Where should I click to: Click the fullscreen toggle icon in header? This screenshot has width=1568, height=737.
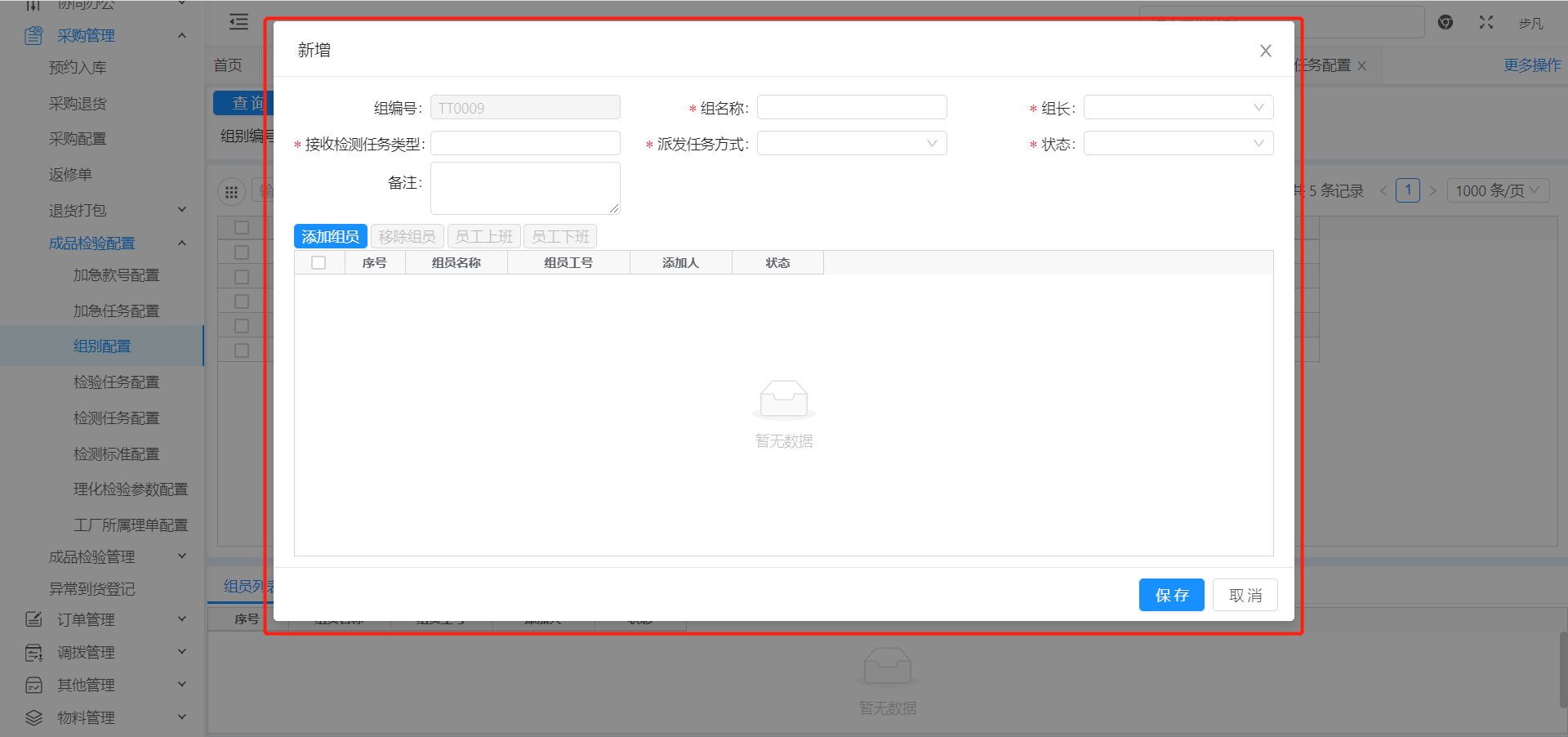click(1486, 23)
